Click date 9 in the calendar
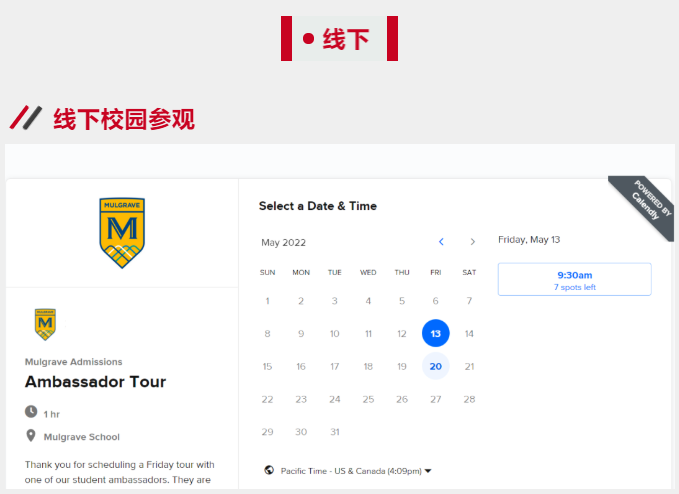Image resolution: width=679 pixels, height=494 pixels. (301, 333)
